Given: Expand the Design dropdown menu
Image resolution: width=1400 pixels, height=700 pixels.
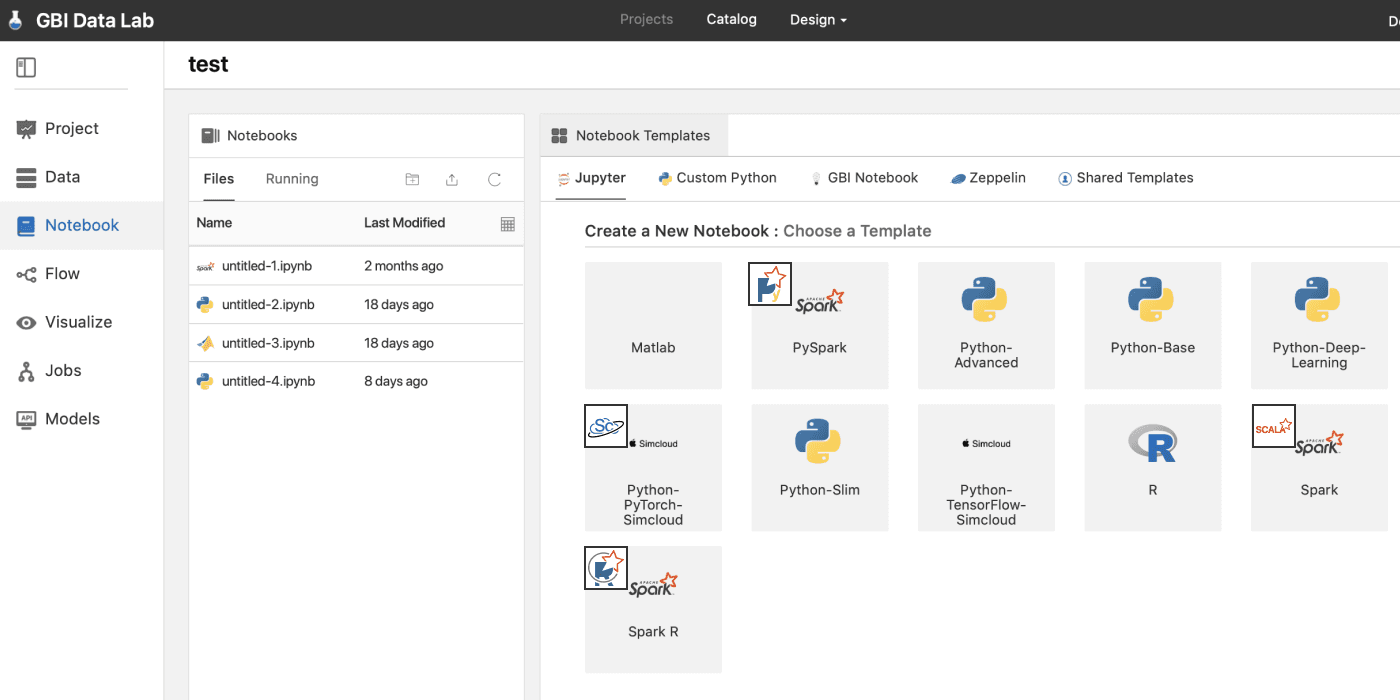Looking at the screenshot, I should click(818, 20).
